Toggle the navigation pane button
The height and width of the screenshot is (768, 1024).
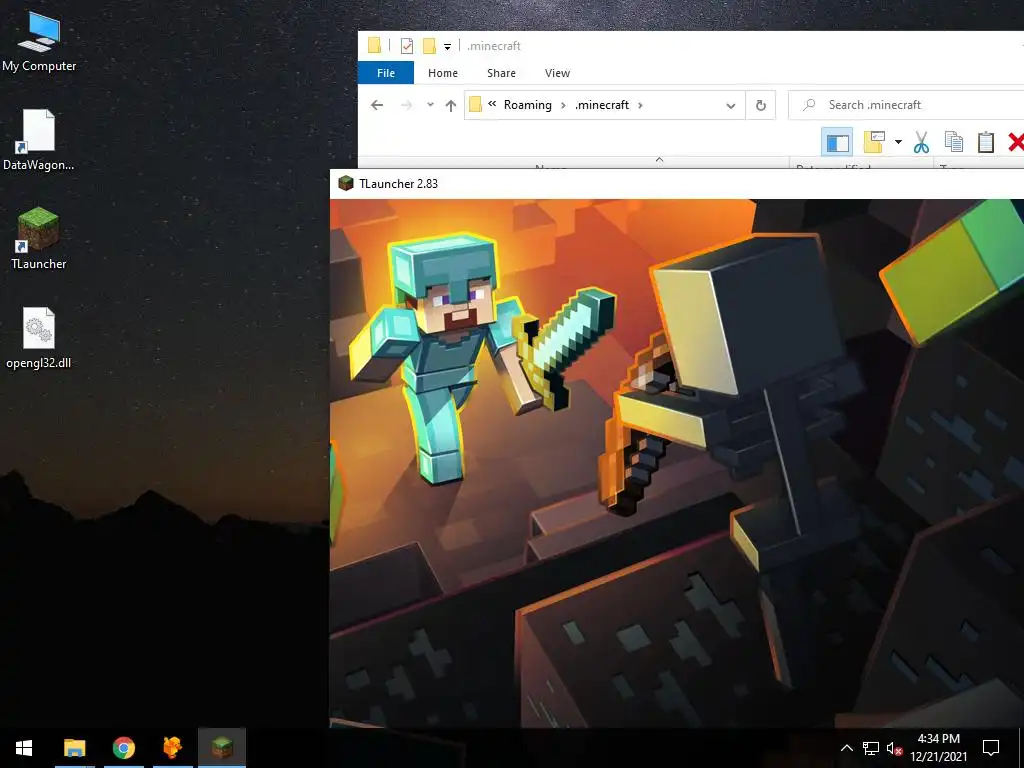(x=837, y=142)
